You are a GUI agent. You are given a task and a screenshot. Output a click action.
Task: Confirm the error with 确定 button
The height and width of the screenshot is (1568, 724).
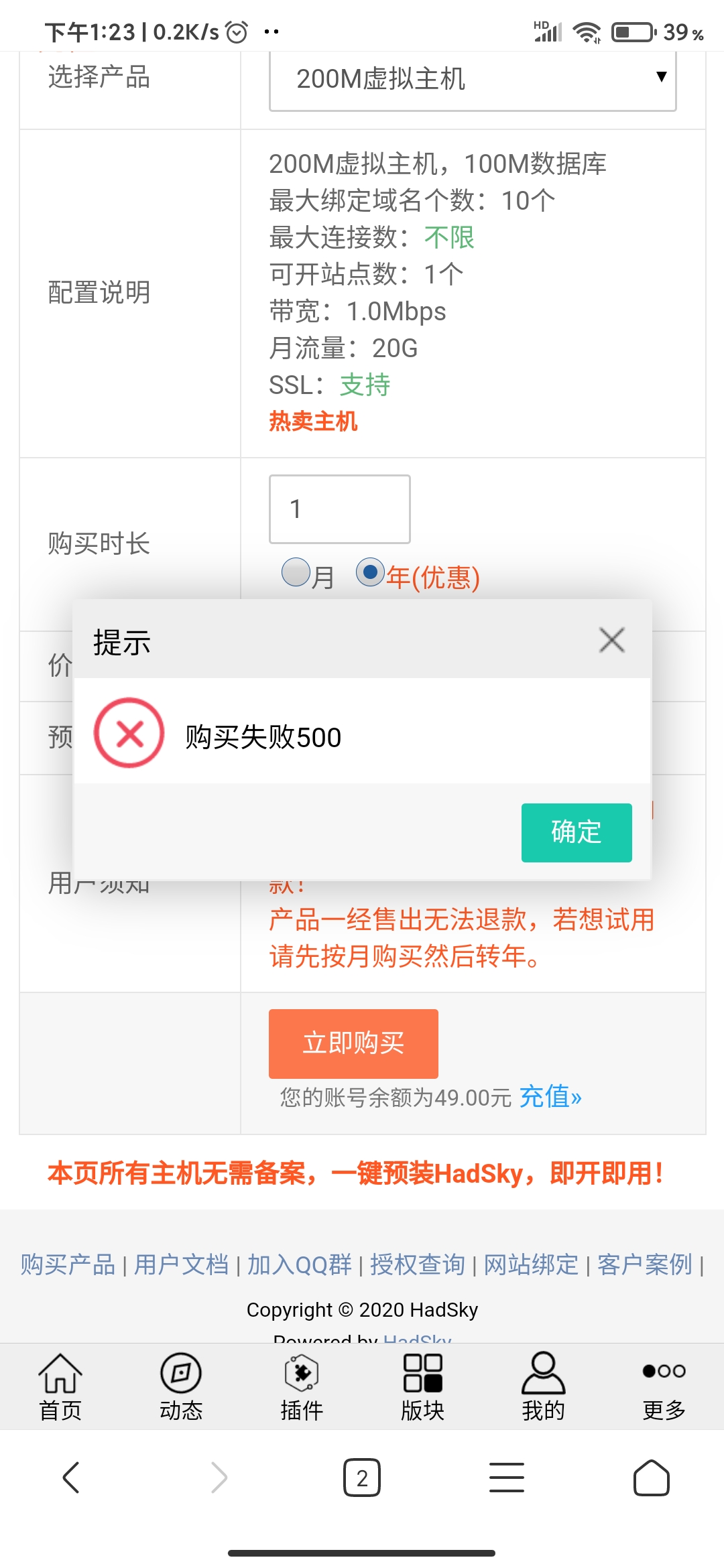(577, 832)
